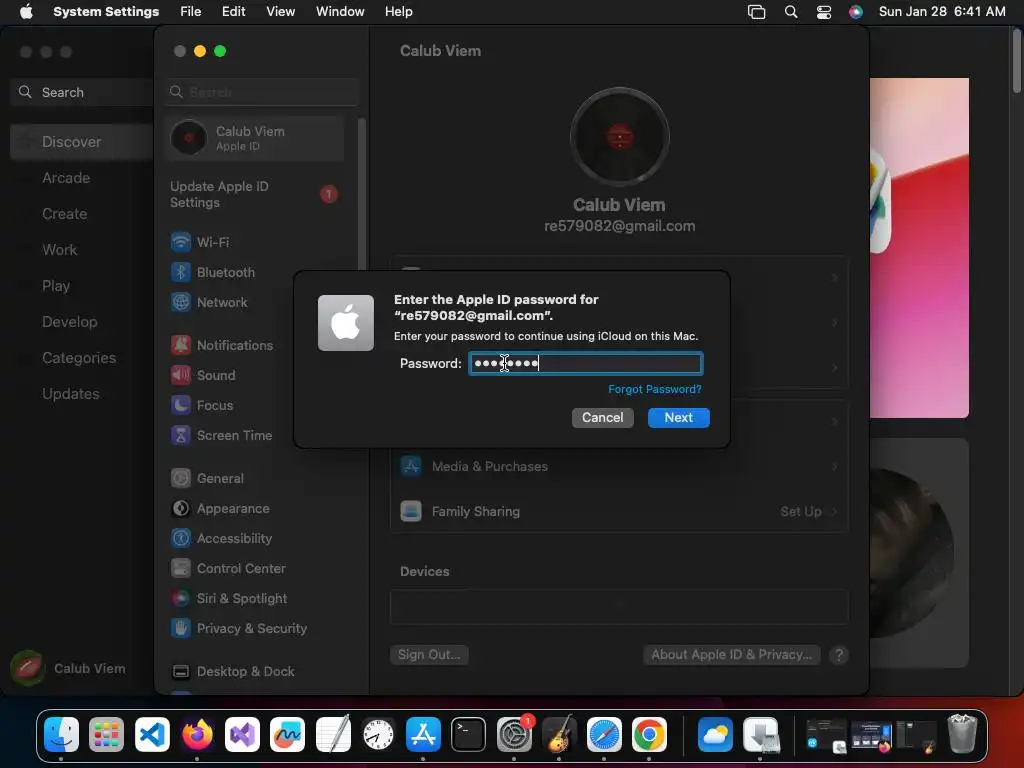Launch Visual Studio Code from the Dock
Image resolution: width=1024 pixels, height=768 pixels.
[x=152, y=734]
